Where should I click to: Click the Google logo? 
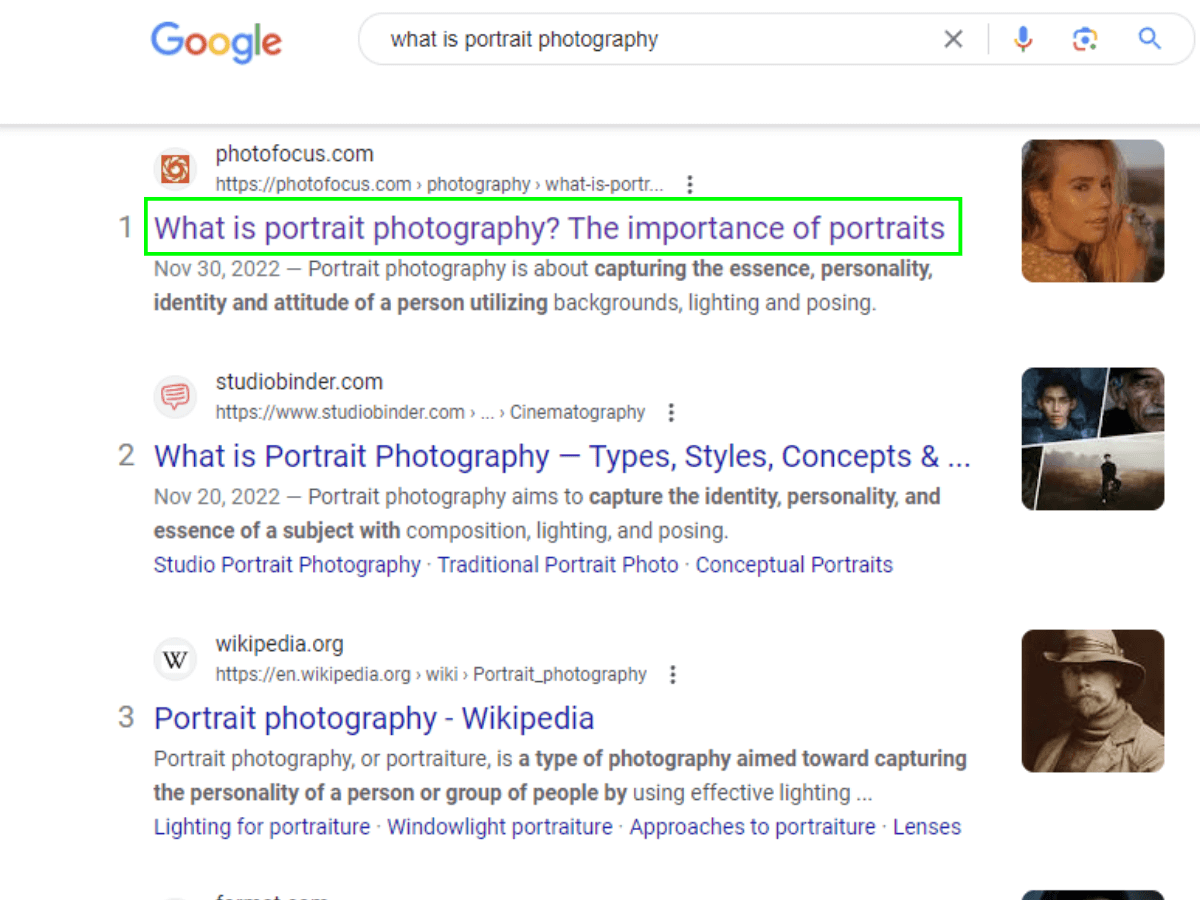216,41
